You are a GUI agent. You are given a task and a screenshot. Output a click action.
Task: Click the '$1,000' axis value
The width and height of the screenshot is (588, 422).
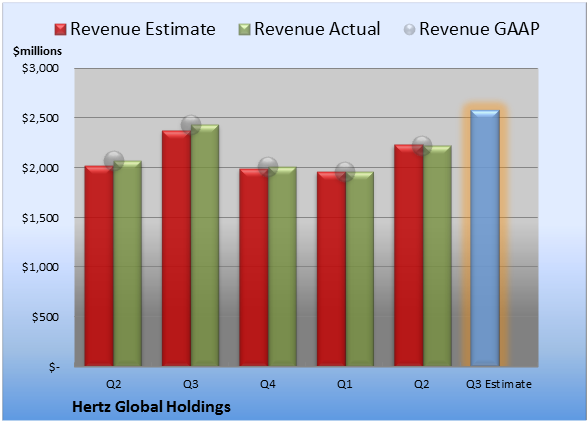coord(40,267)
